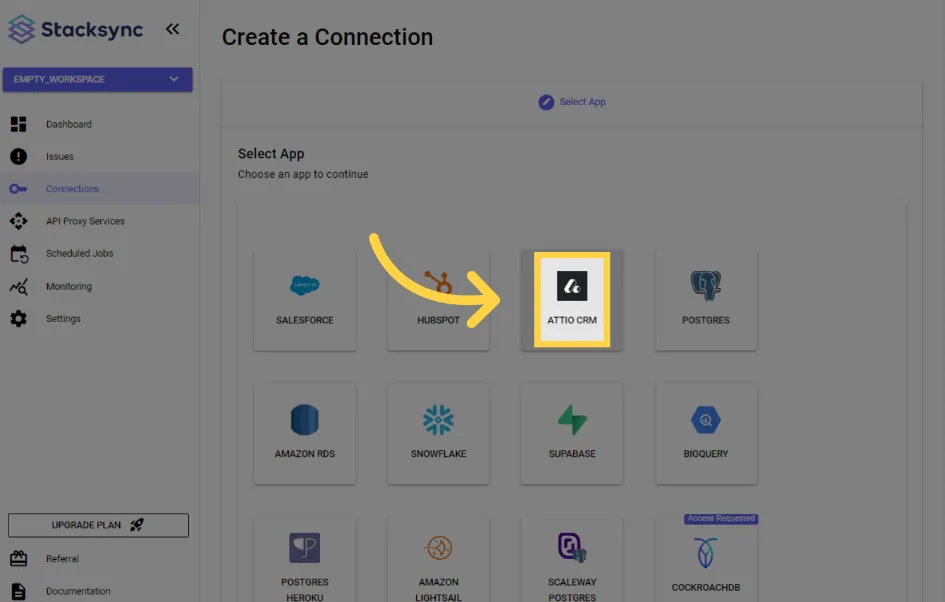945x602 pixels.
Task: Open Dashboard from the sidebar
Action: pyautogui.click(x=69, y=124)
